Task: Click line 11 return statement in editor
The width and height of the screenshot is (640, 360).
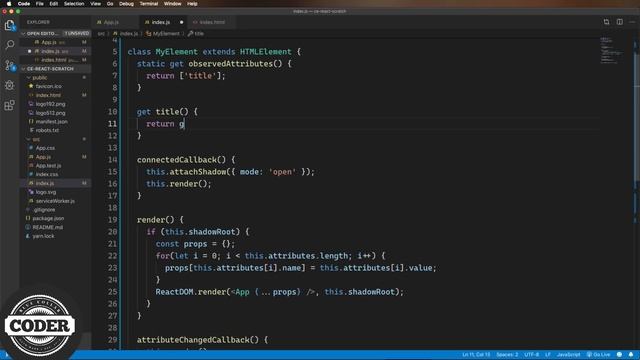Action: coord(165,124)
